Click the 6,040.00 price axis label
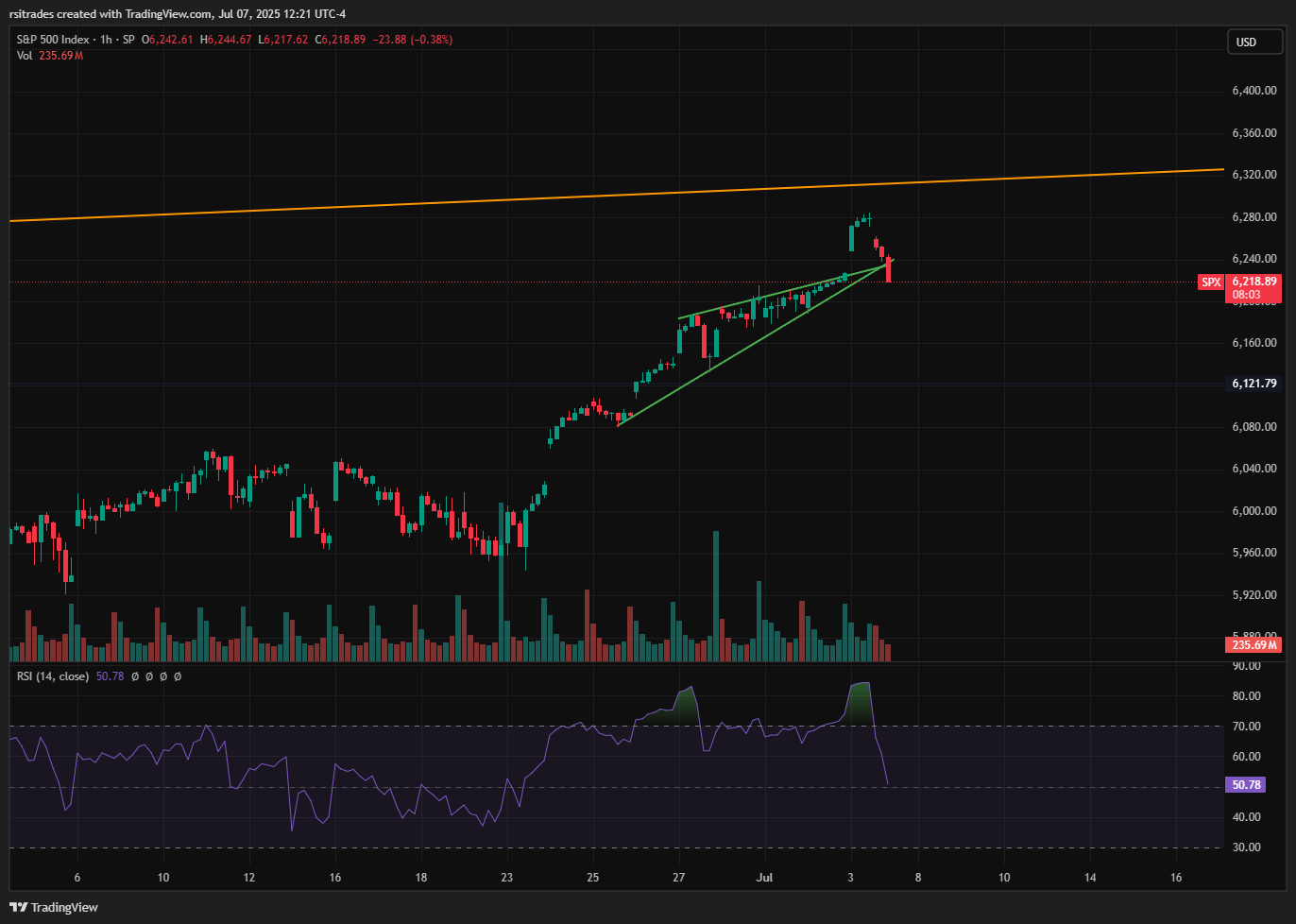The height and width of the screenshot is (924, 1296). [x=1254, y=469]
